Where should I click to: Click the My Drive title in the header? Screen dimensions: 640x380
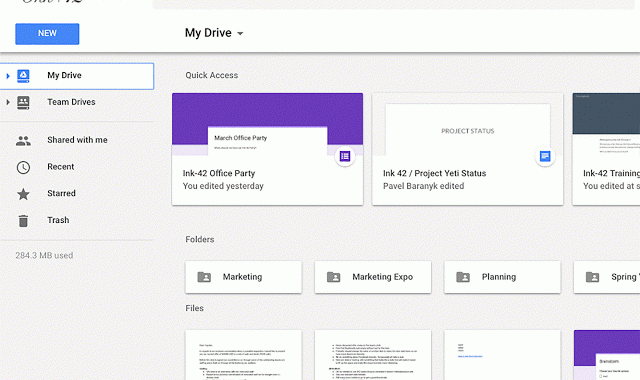[x=208, y=33]
